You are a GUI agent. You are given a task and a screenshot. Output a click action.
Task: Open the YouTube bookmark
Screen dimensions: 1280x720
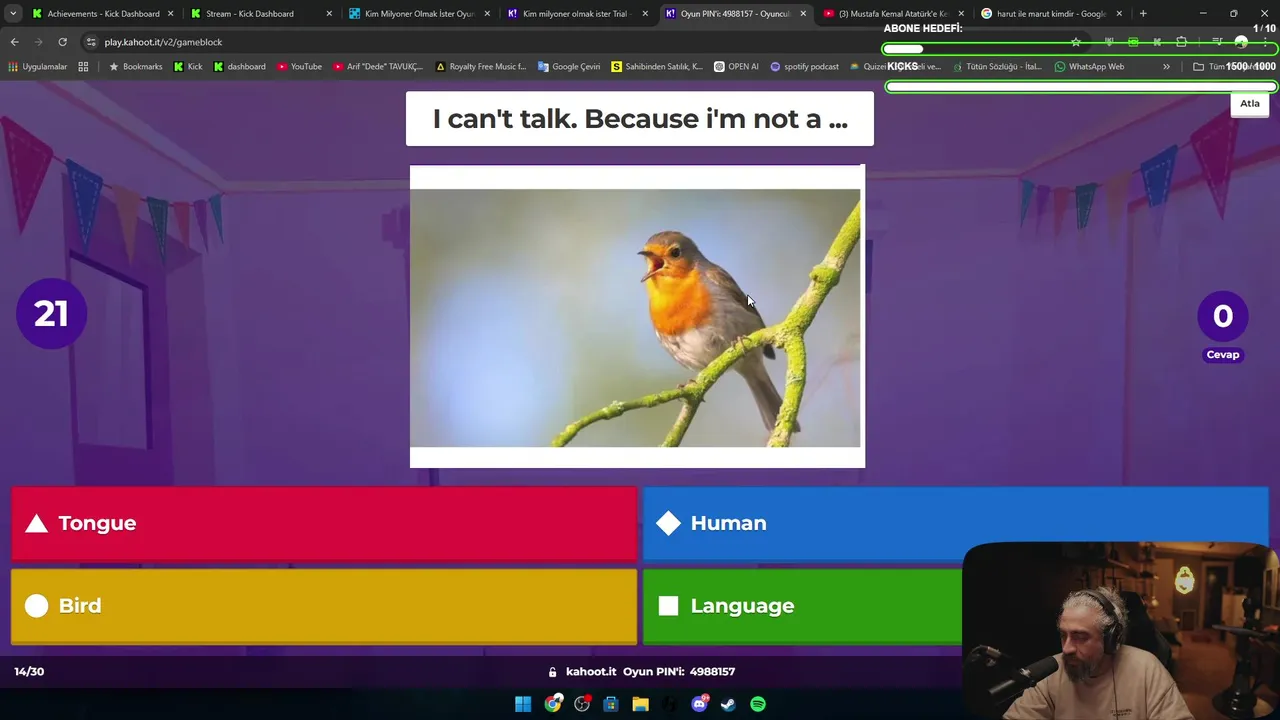[300, 67]
